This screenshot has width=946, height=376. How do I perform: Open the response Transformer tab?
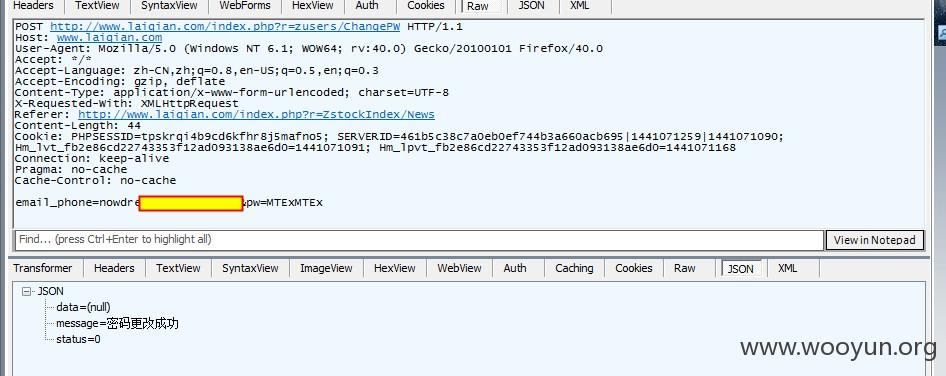tap(43, 268)
